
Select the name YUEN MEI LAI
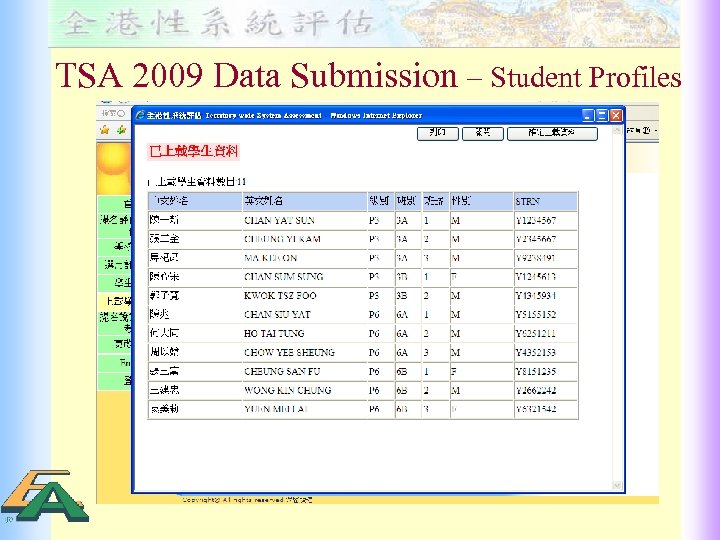(276, 409)
